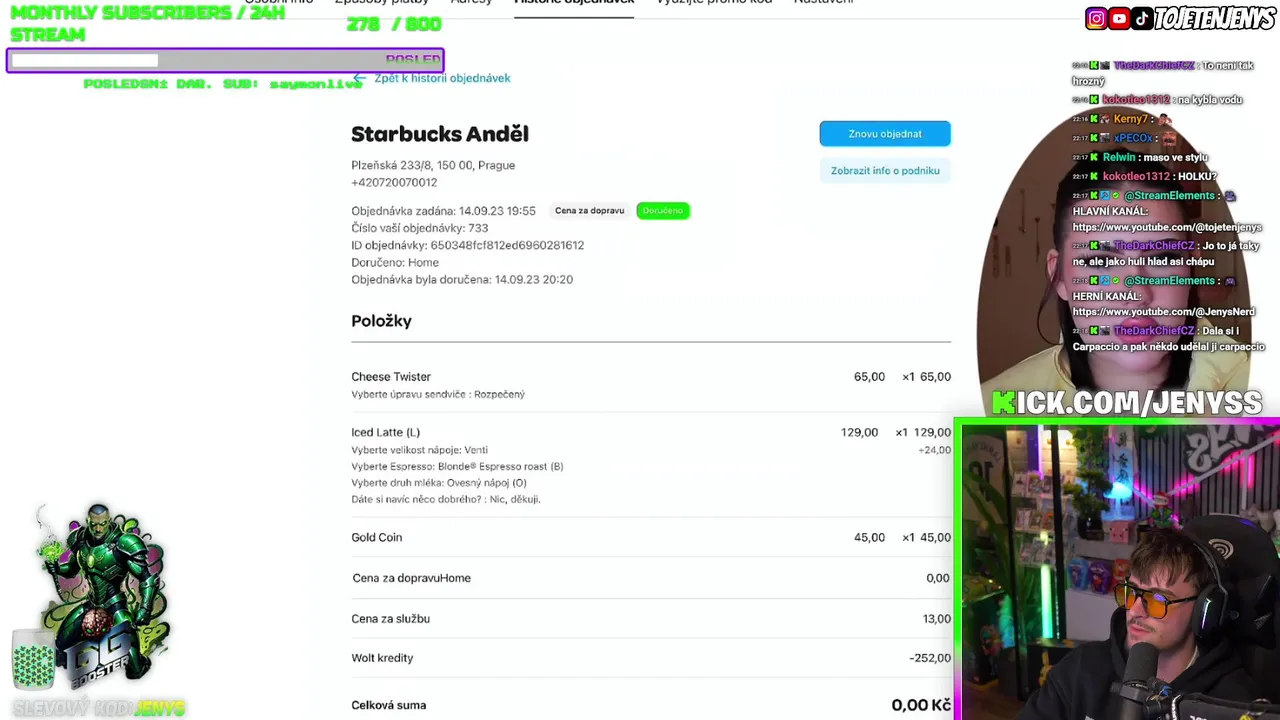The width and height of the screenshot is (1280, 720).
Task: Click username Kerny7 in chat
Action: pos(1131,119)
